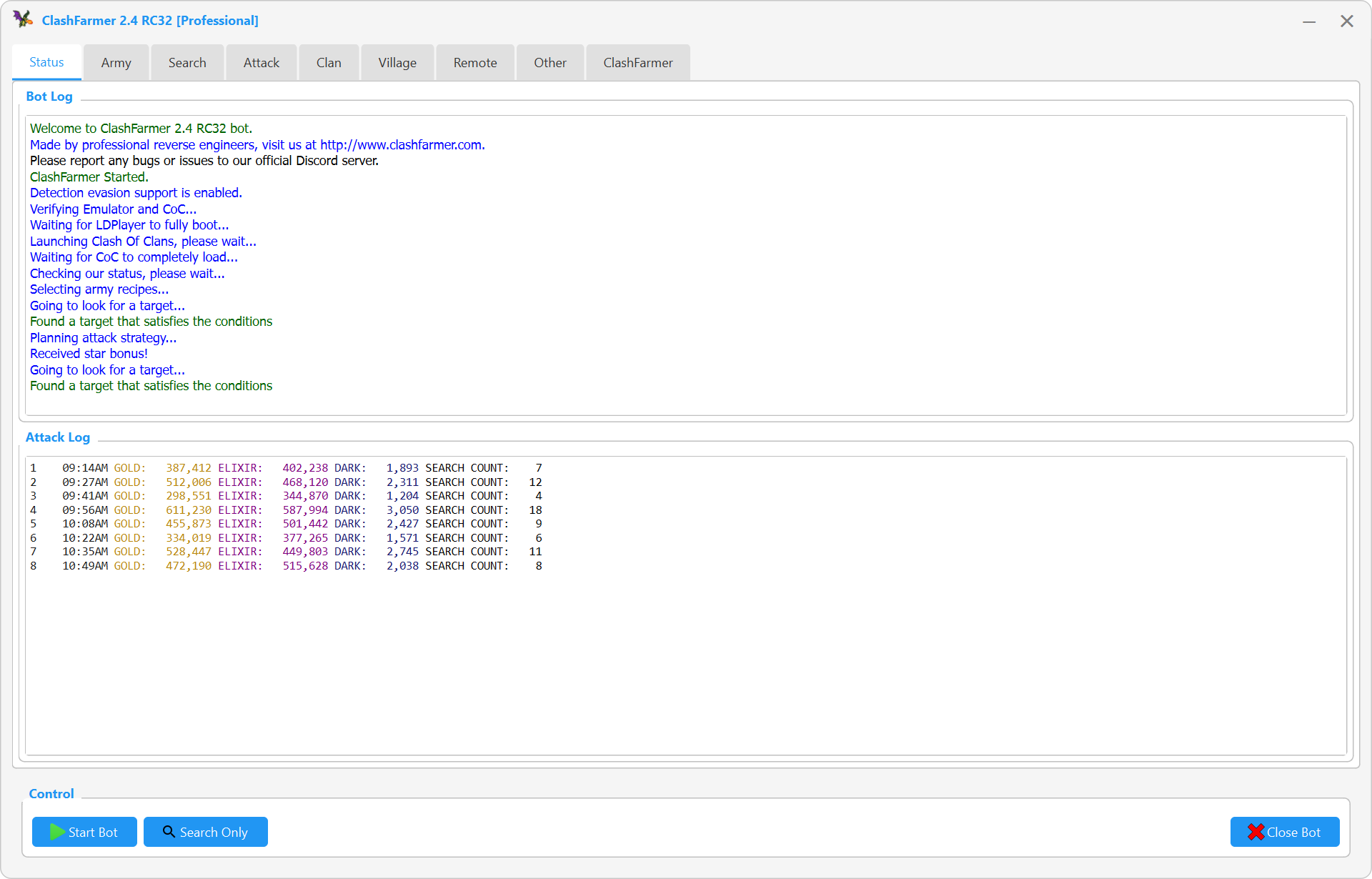
Task: Click the 09:56AM attack log row
Action: coord(286,510)
